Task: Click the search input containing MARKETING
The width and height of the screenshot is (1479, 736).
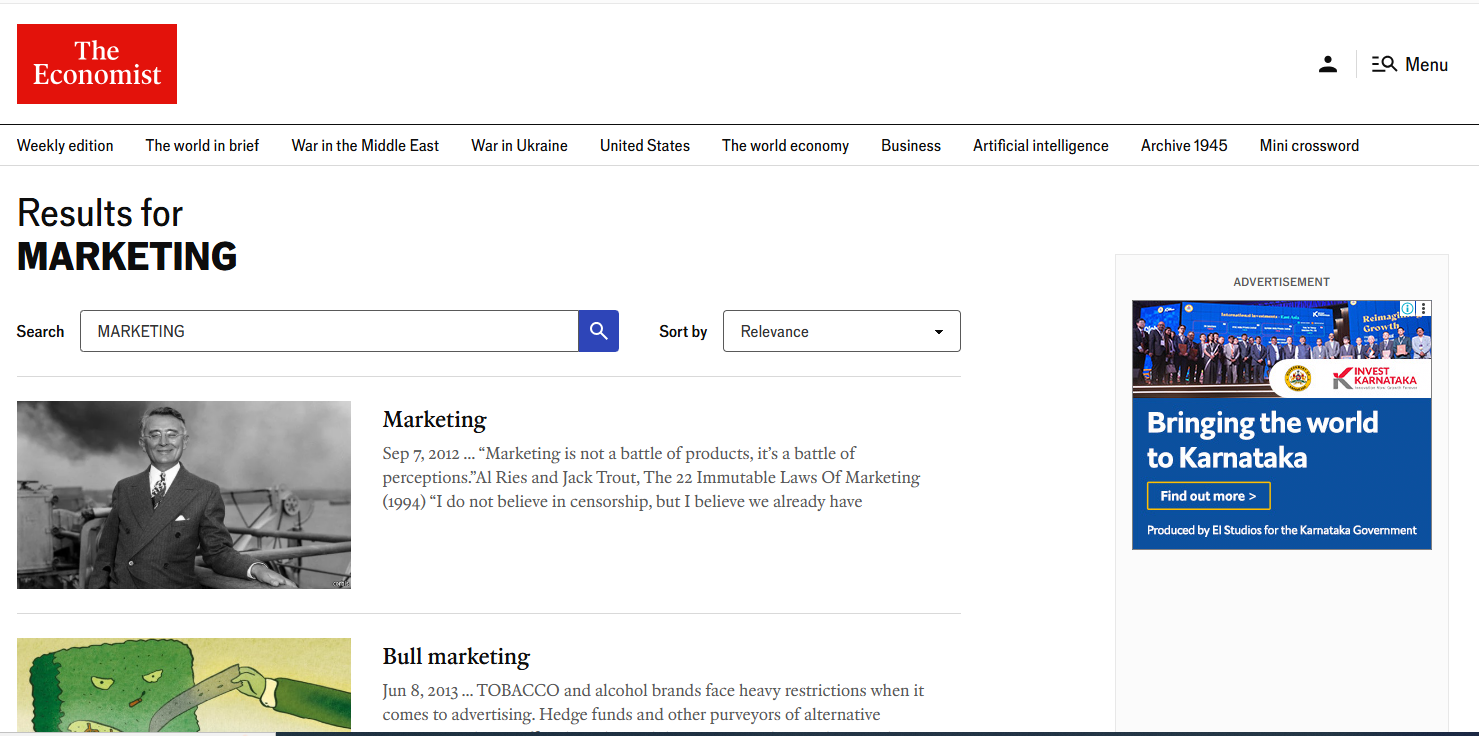Action: click(x=329, y=331)
